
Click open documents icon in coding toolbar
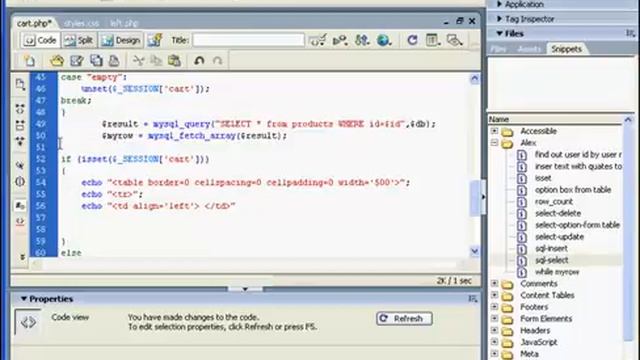pos(20,84)
